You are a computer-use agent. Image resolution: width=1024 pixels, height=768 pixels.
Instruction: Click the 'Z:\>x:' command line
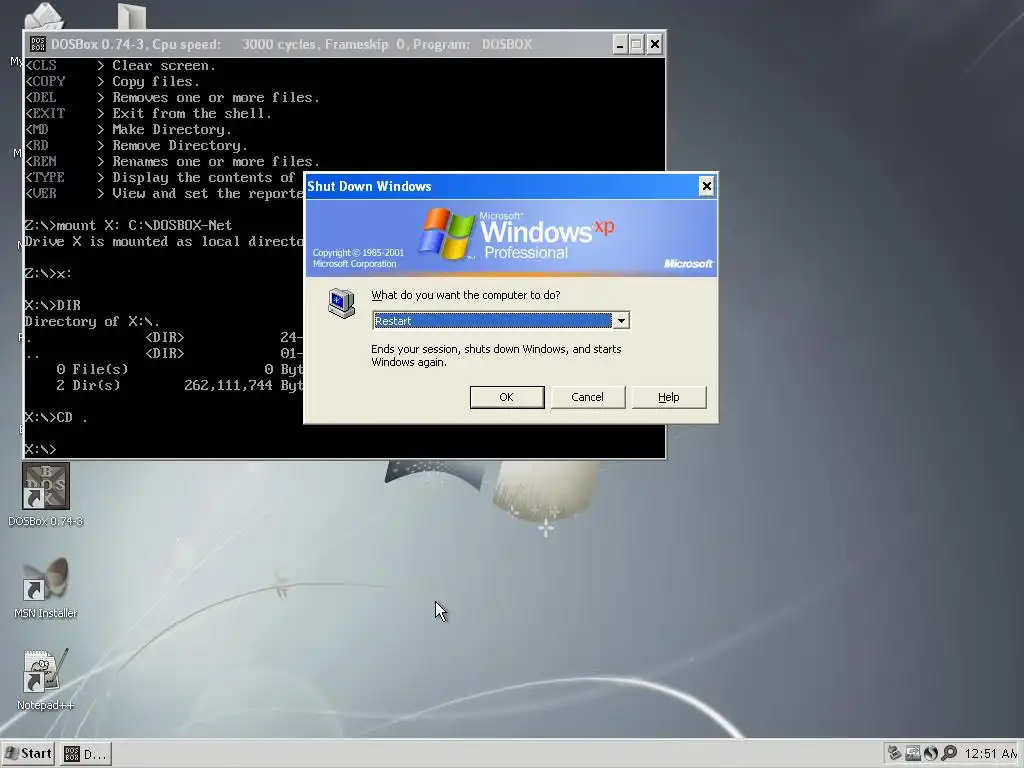click(x=48, y=273)
